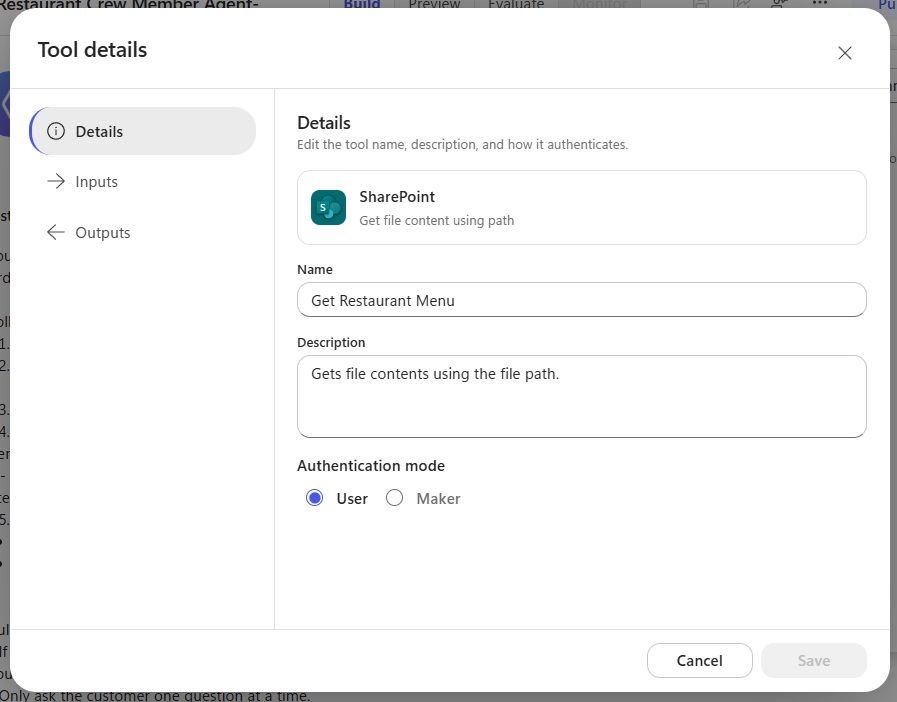This screenshot has height=702, width=897.
Task: Edit the Name field 'Get Restaurant Menu'
Action: click(x=581, y=300)
